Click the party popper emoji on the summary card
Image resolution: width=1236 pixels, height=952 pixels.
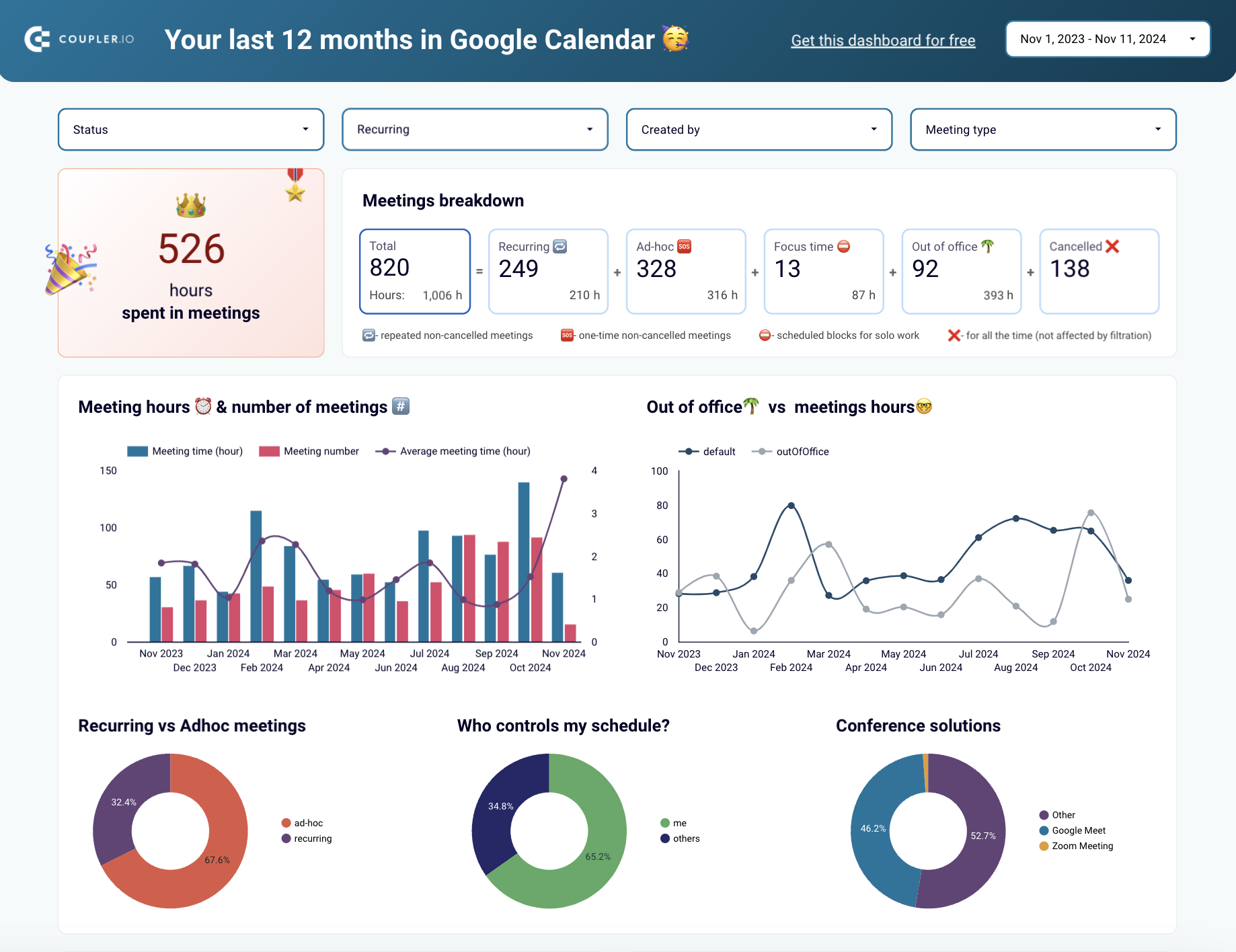pos(66,268)
